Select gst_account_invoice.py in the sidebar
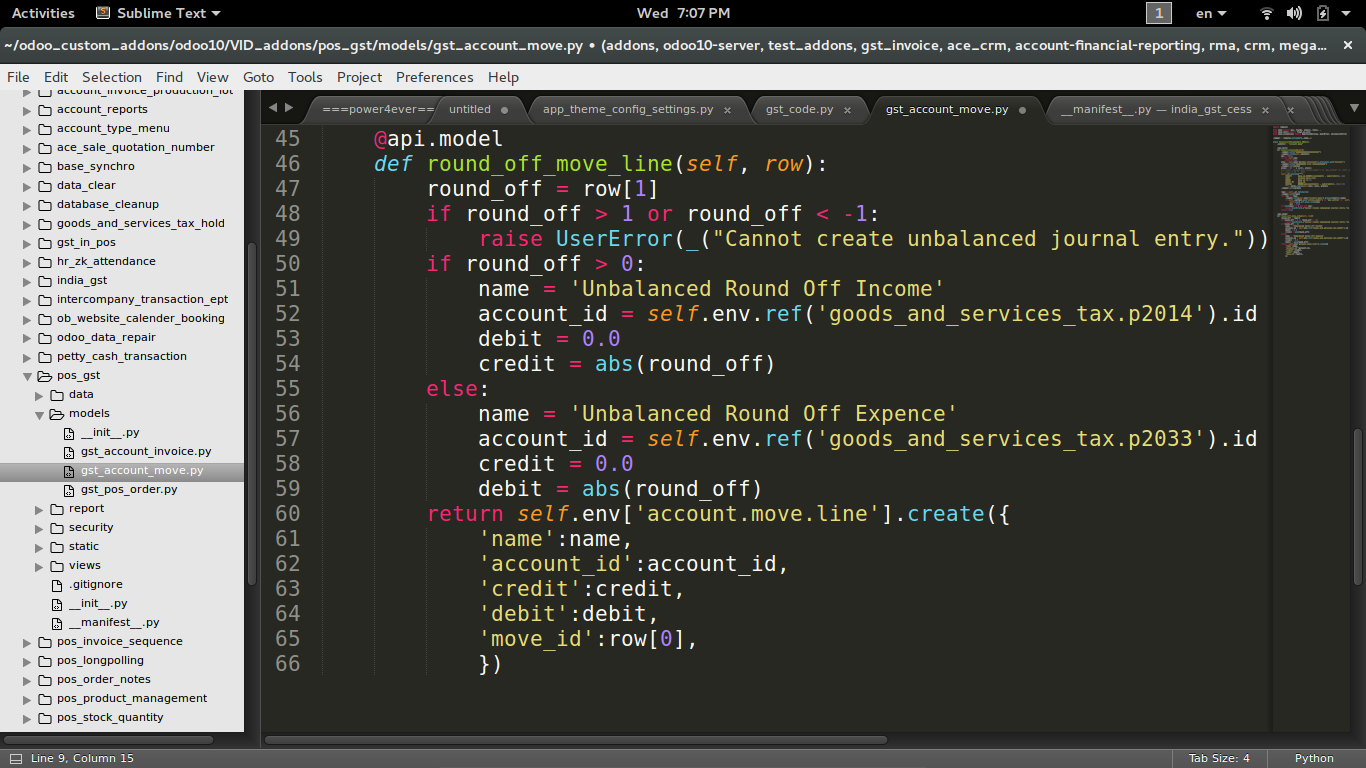Screen dimensions: 1366x768 coord(133,451)
